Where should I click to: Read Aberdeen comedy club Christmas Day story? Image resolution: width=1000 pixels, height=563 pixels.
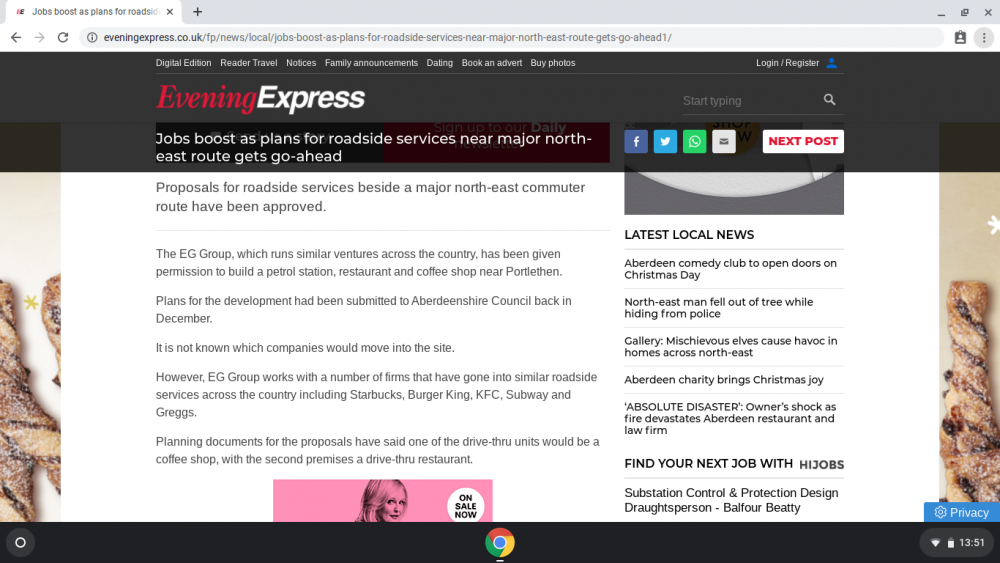tap(730, 269)
